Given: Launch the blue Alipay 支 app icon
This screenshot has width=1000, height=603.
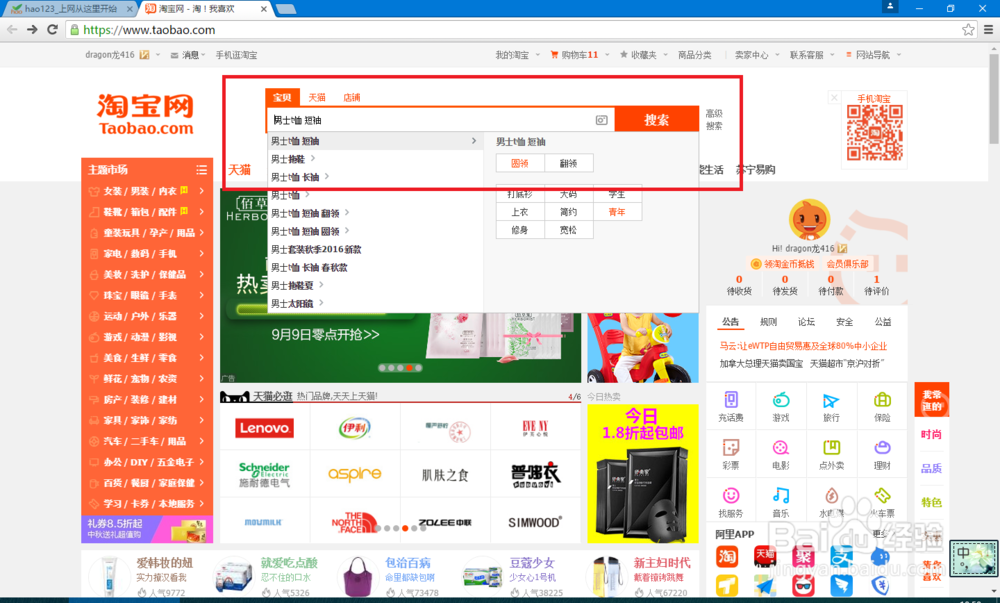Looking at the screenshot, I should click(842, 556).
